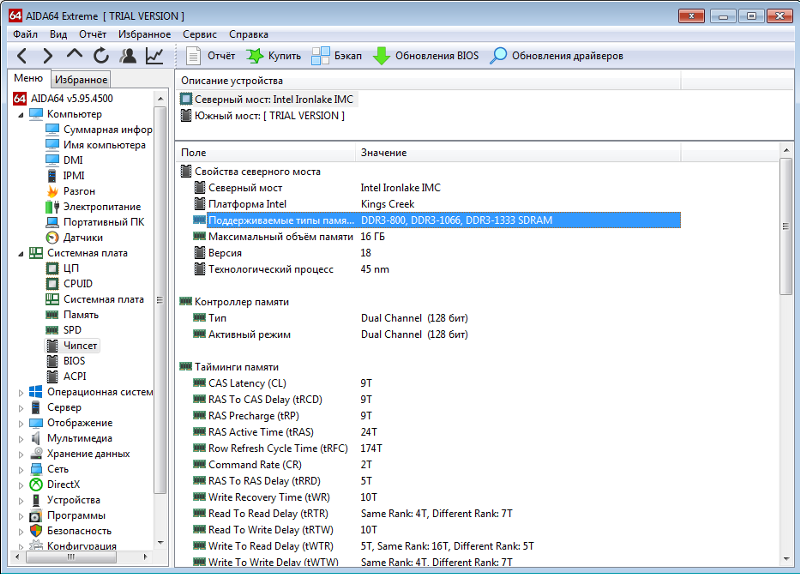Switch to the Избранное tab
800x574 pixels.
pyautogui.click(x=81, y=79)
